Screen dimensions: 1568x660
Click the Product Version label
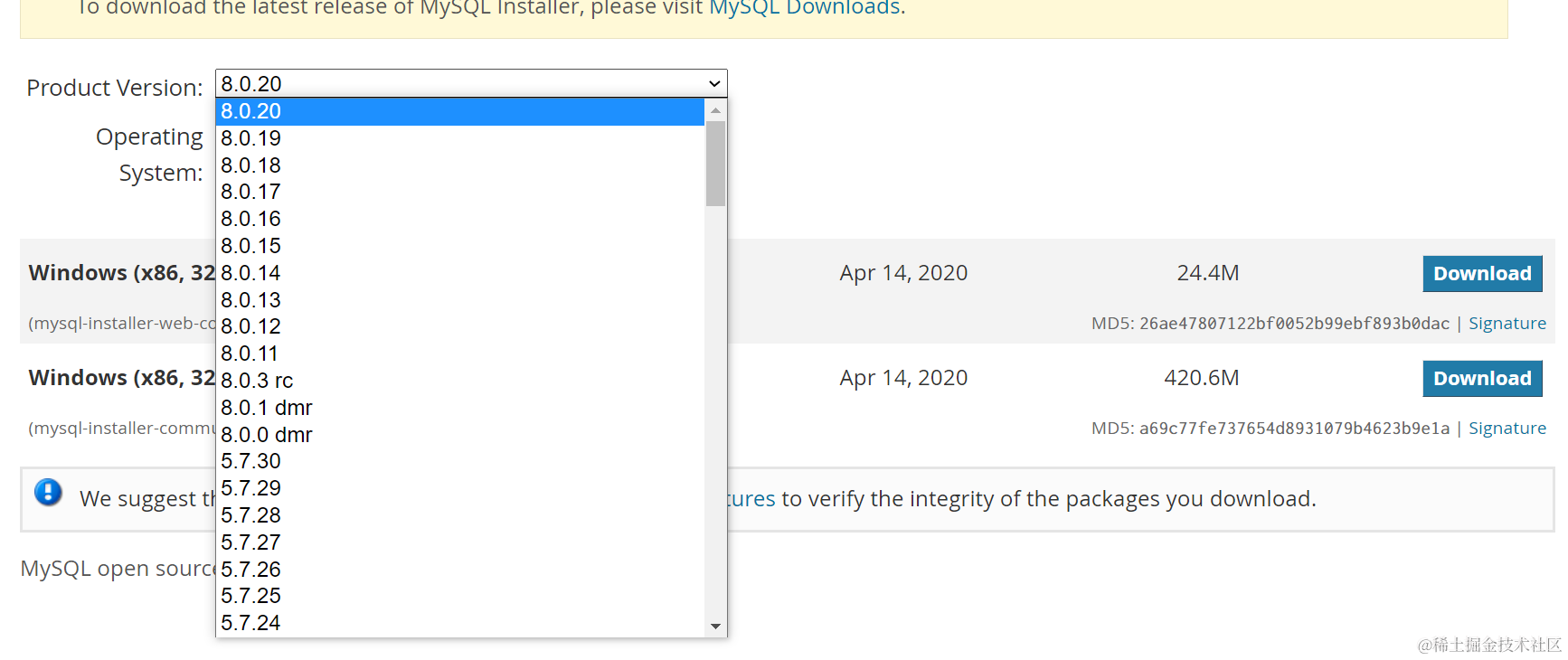tap(115, 88)
